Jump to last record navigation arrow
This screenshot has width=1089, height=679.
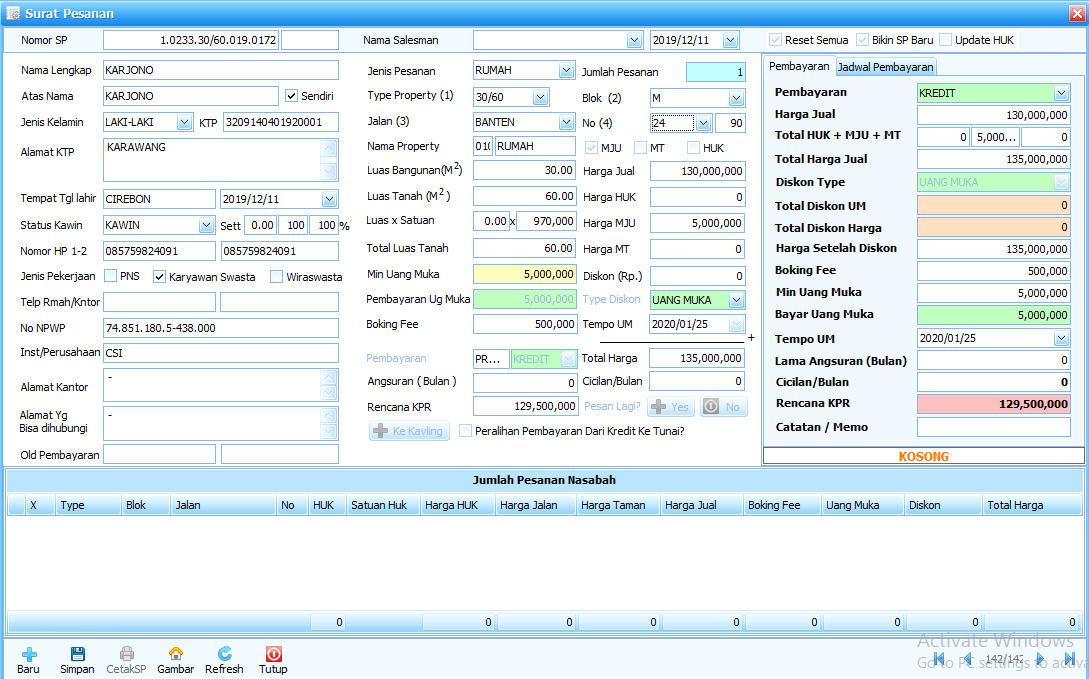[1070, 659]
